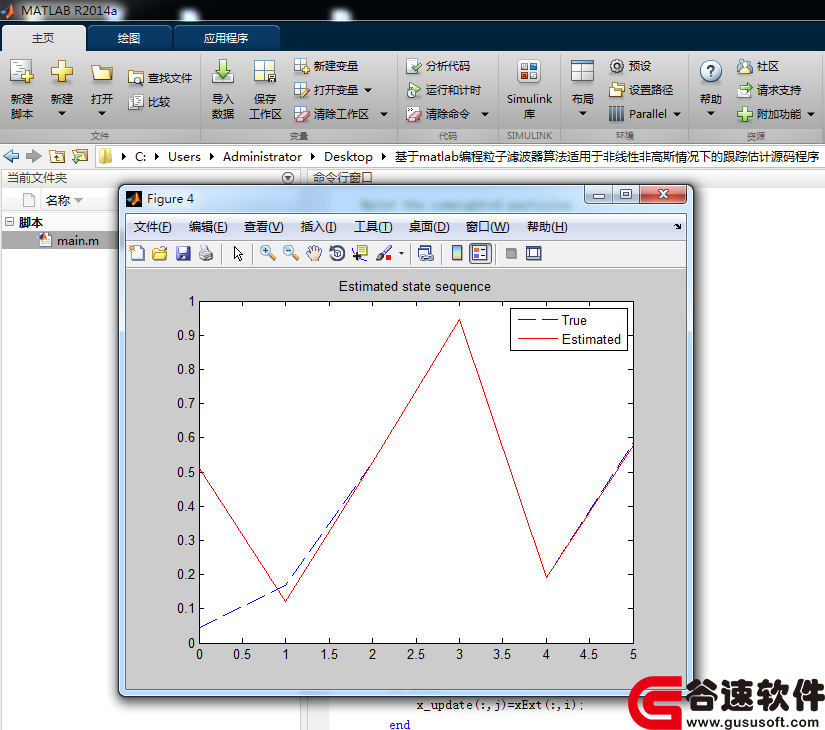Click the Layout (布局) icon
The image size is (825, 730).
tap(582, 72)
